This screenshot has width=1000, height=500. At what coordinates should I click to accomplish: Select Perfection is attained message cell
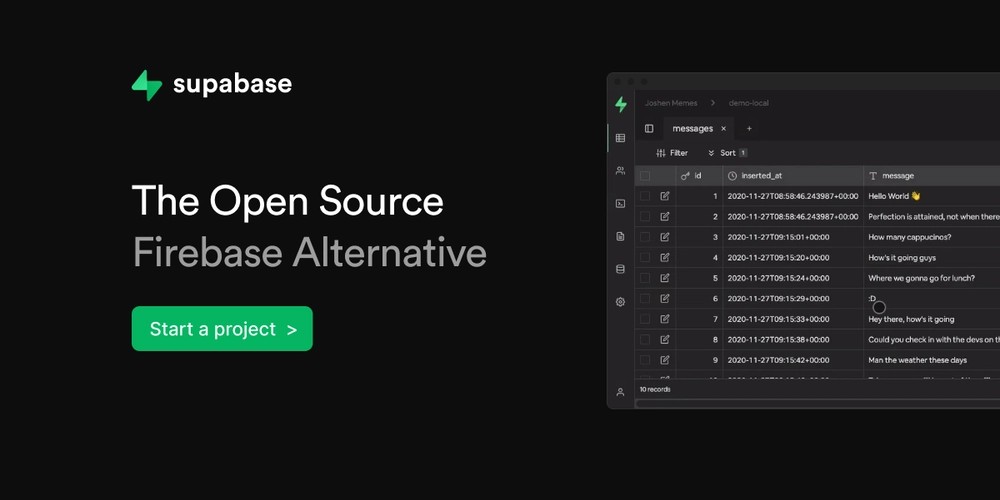tap(932, 216)
